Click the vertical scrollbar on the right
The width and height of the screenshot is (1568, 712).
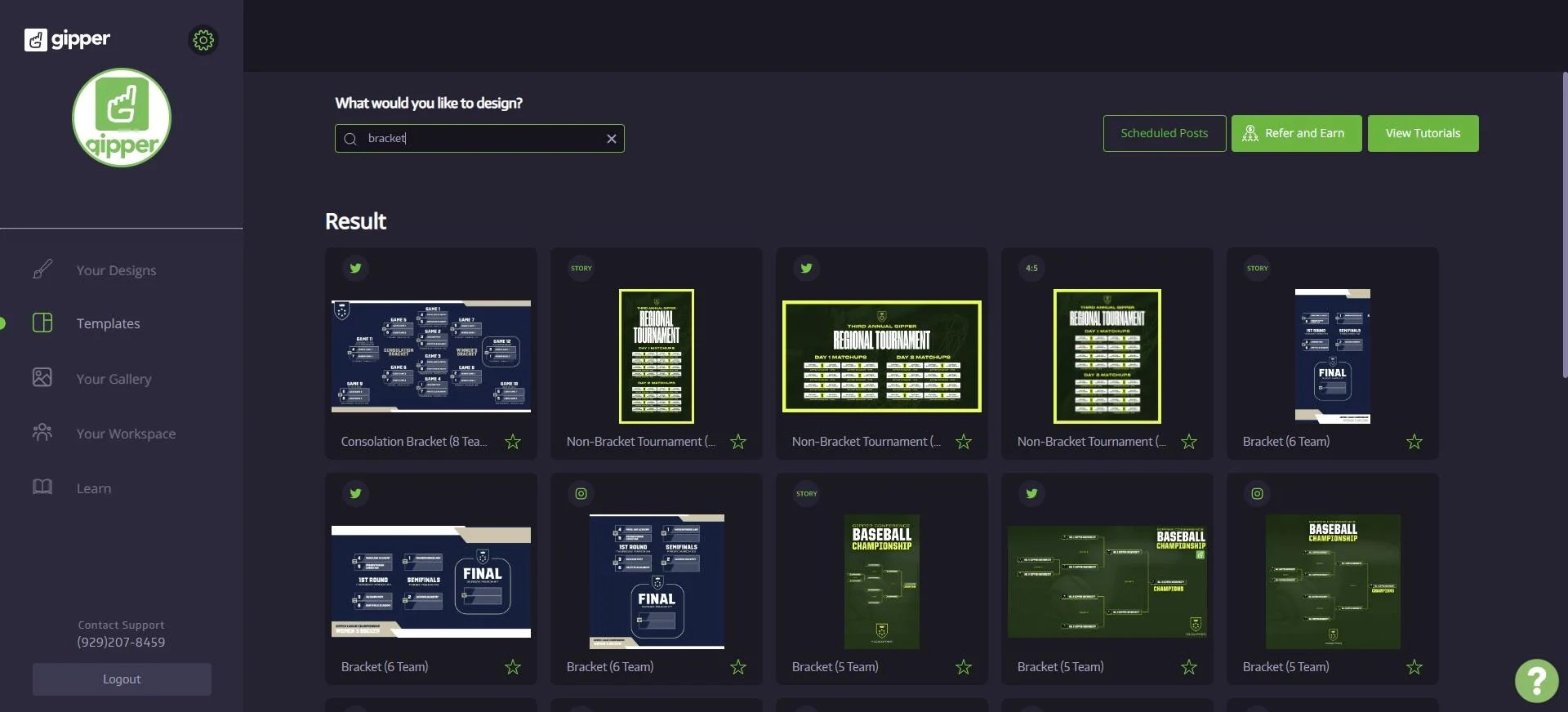click(1565, 225)
